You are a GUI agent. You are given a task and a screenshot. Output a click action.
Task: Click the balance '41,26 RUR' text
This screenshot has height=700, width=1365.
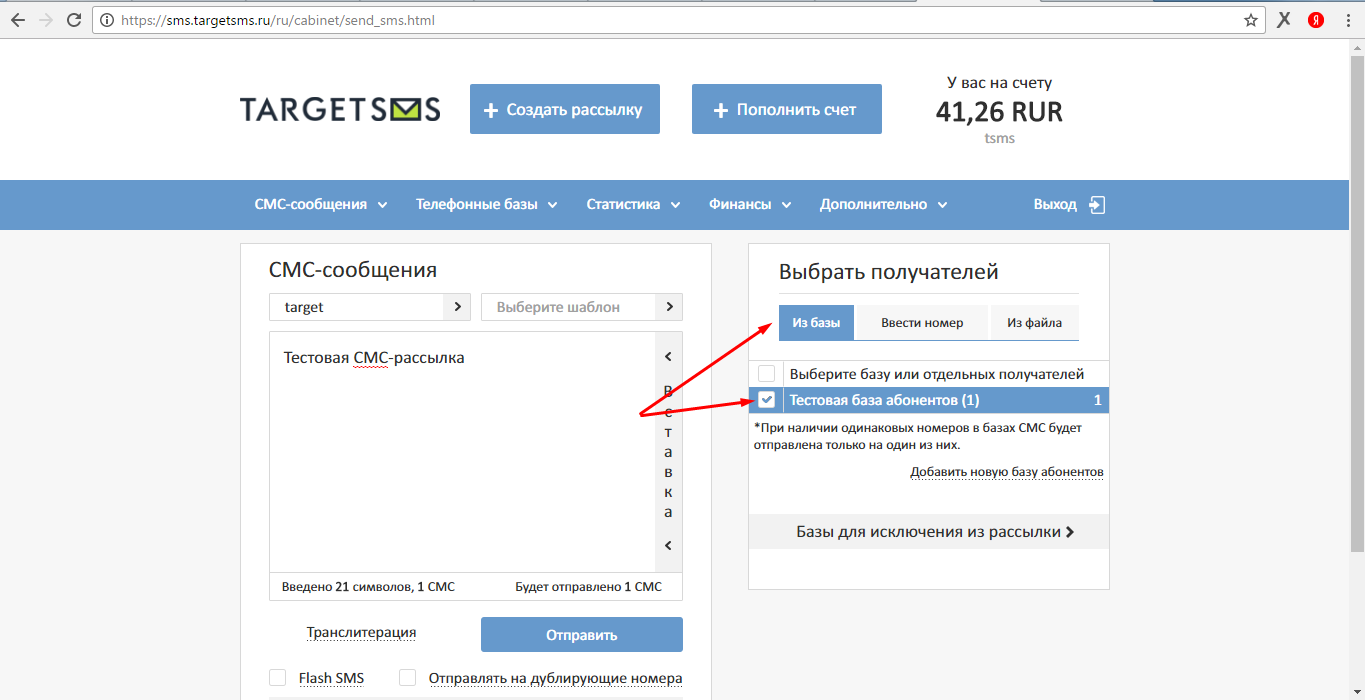[x=999, y=112]
